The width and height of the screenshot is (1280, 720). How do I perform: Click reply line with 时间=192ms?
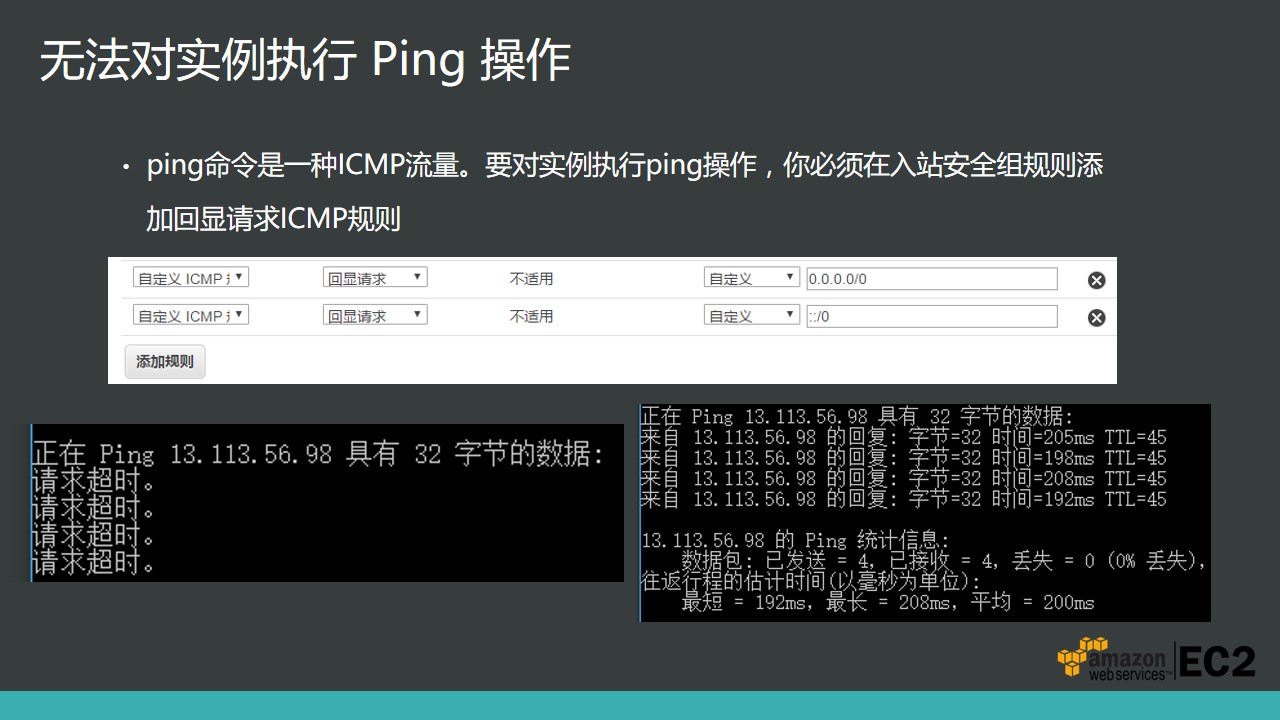(904, 499)
